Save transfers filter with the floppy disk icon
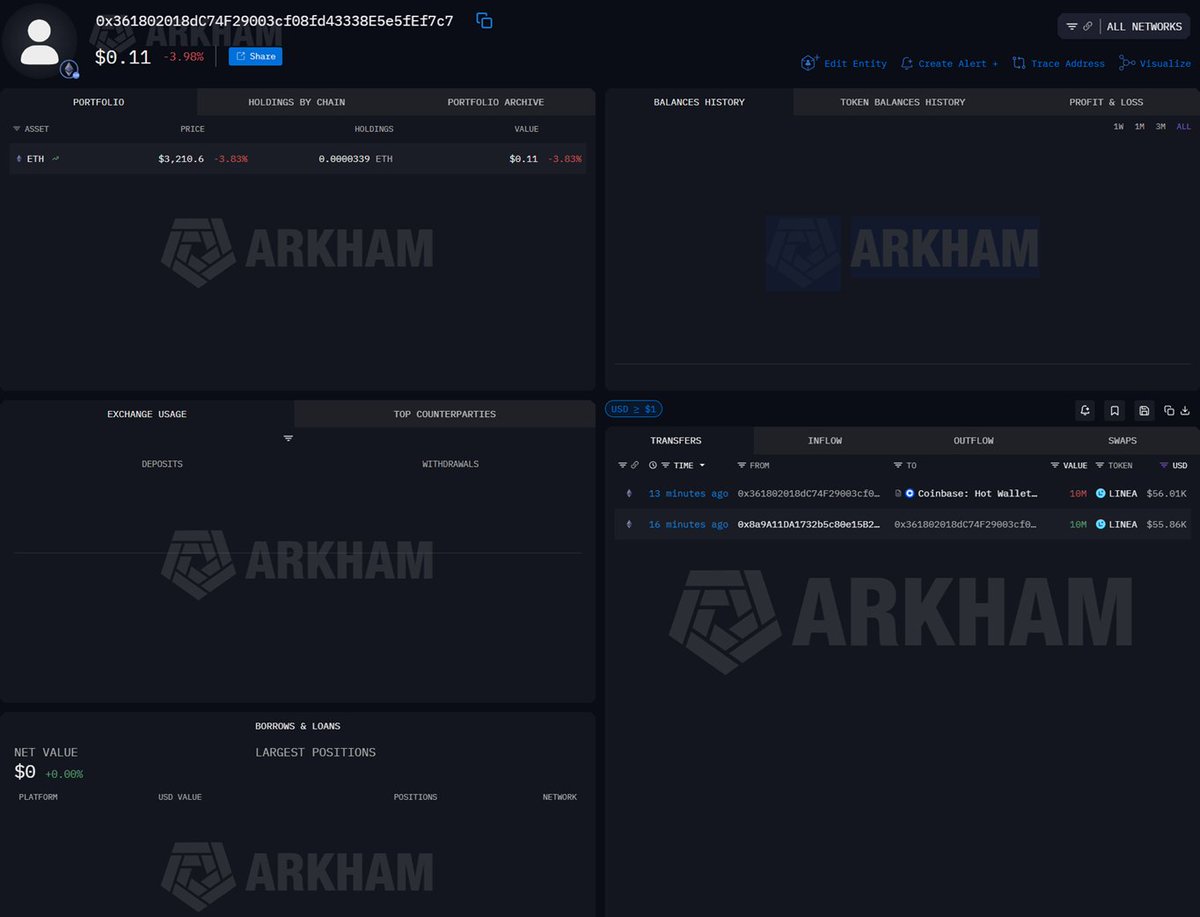This screenshot has width=1200, height=917. point(1144,410)
